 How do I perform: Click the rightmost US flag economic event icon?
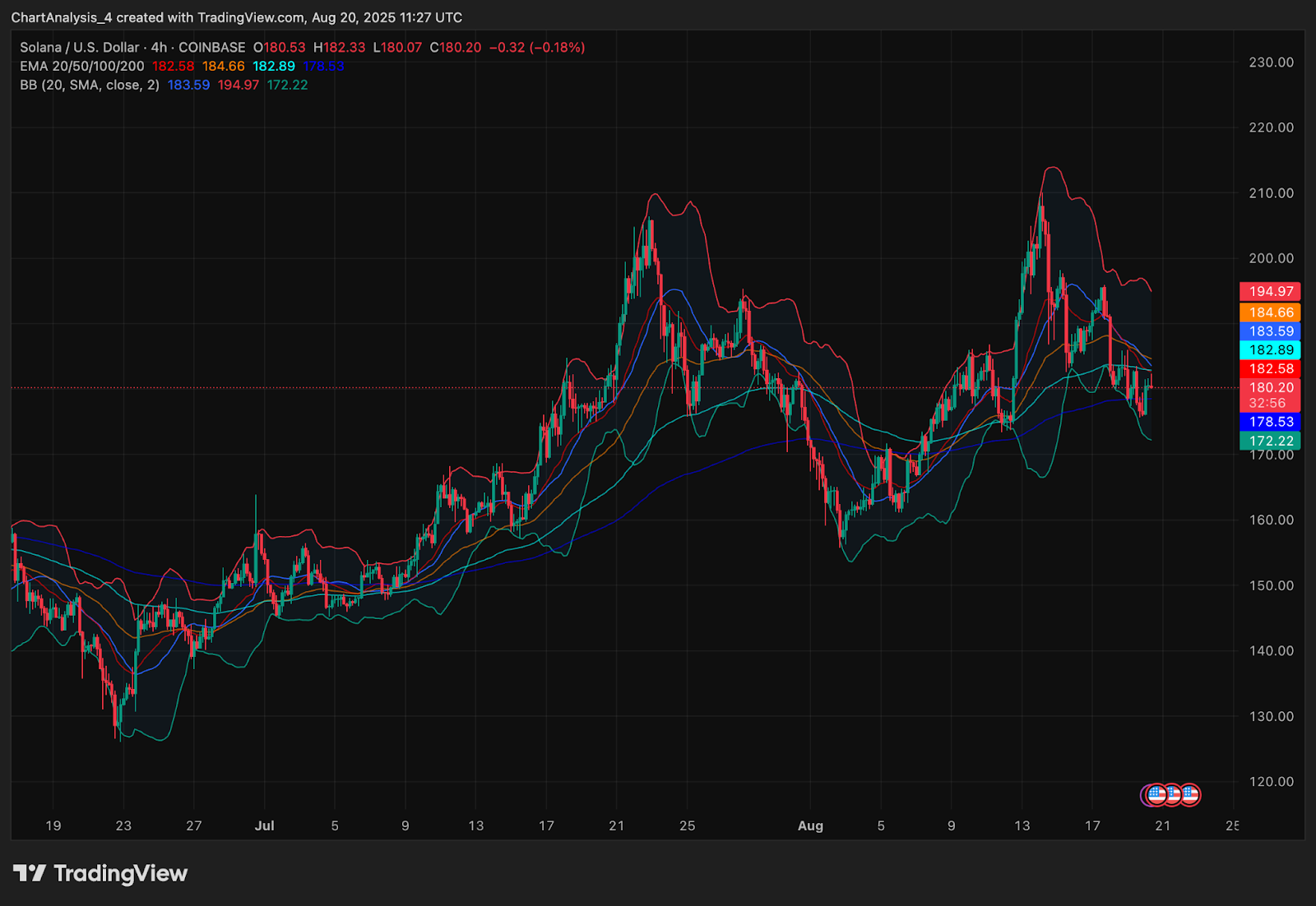pos(1190,795)
